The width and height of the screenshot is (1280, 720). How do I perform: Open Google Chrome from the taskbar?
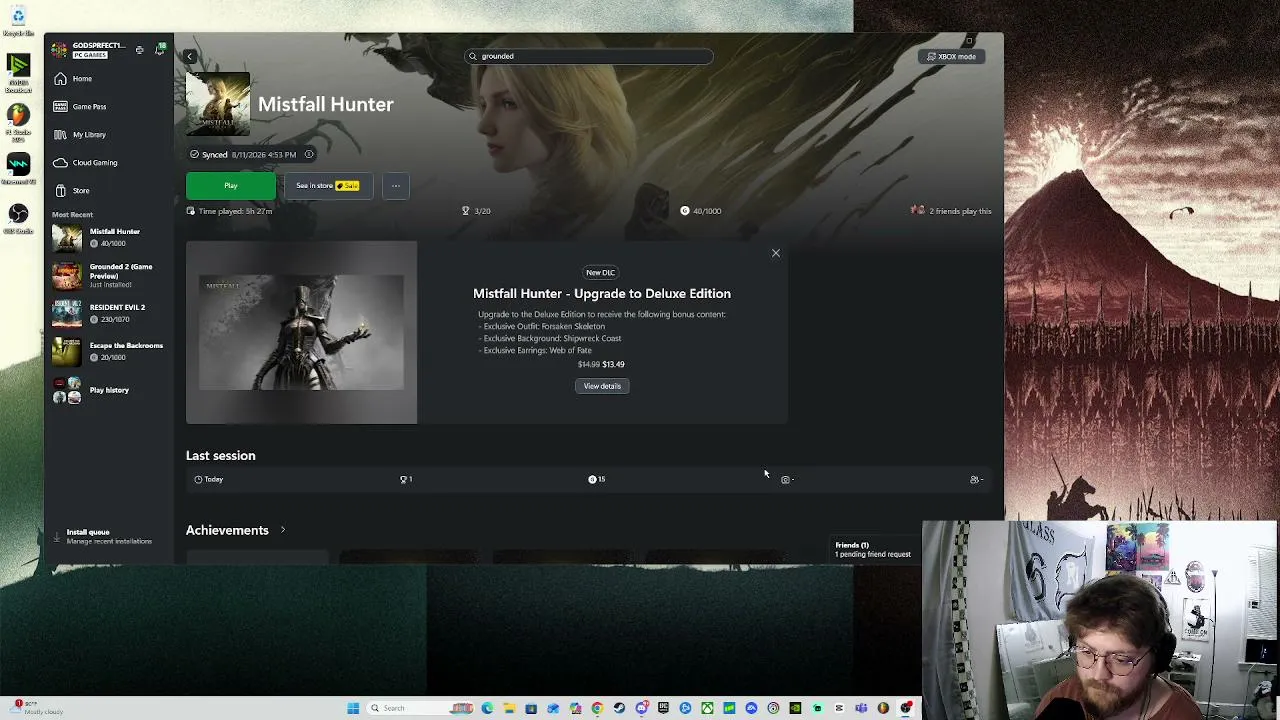597,709
